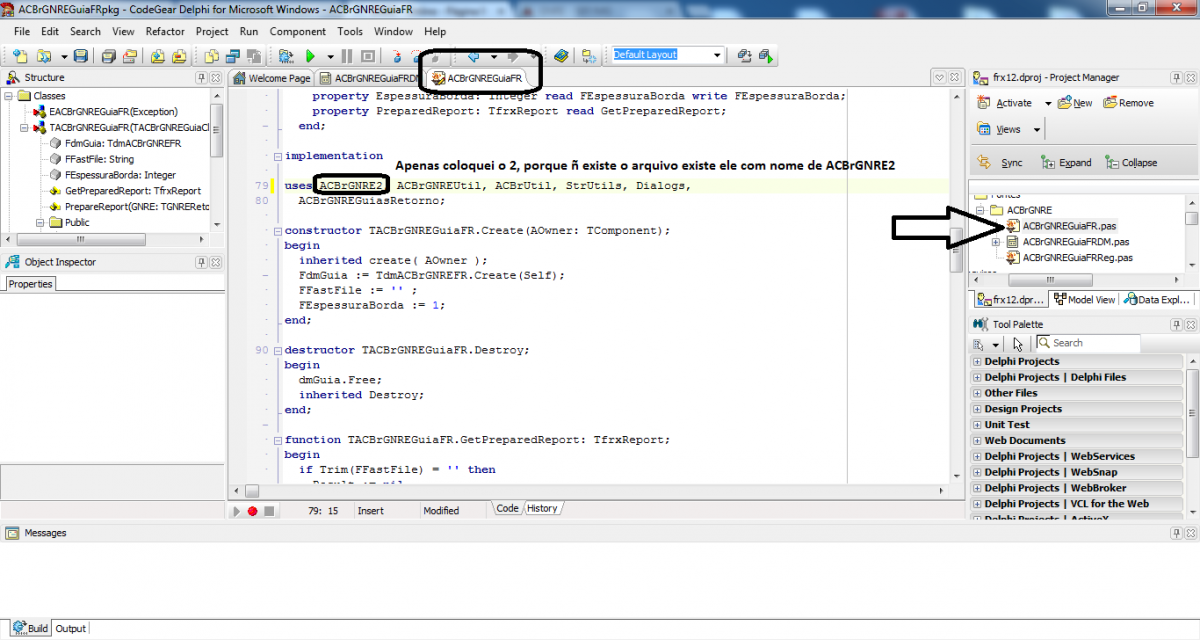Open the Default Layout dropdown
The image size is (1200, 640).
pyautogui.click(x=718, y=56)
